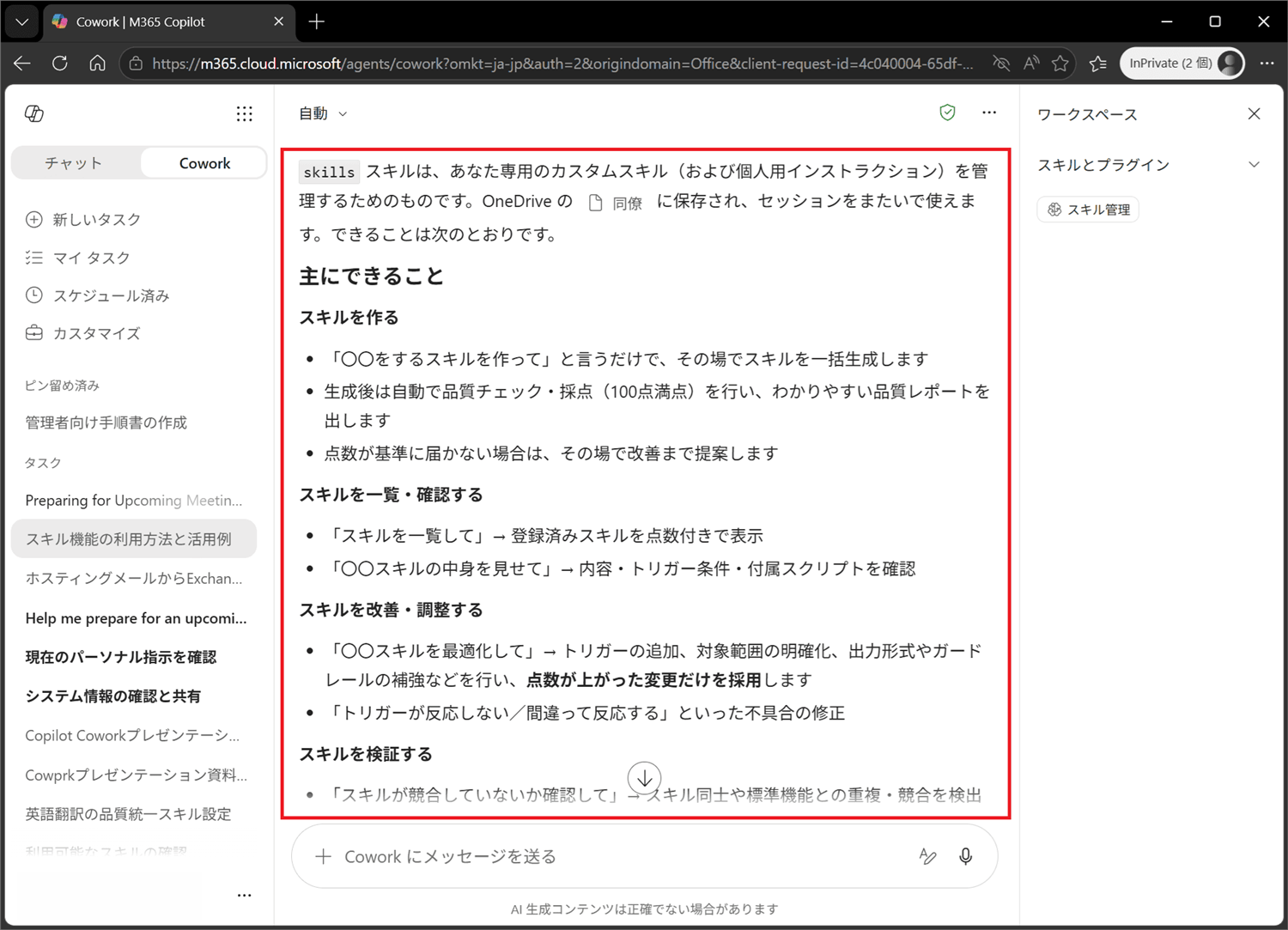Screen dimensions: 1288x930
Task: Refresh the page
Action: (60, 64)
